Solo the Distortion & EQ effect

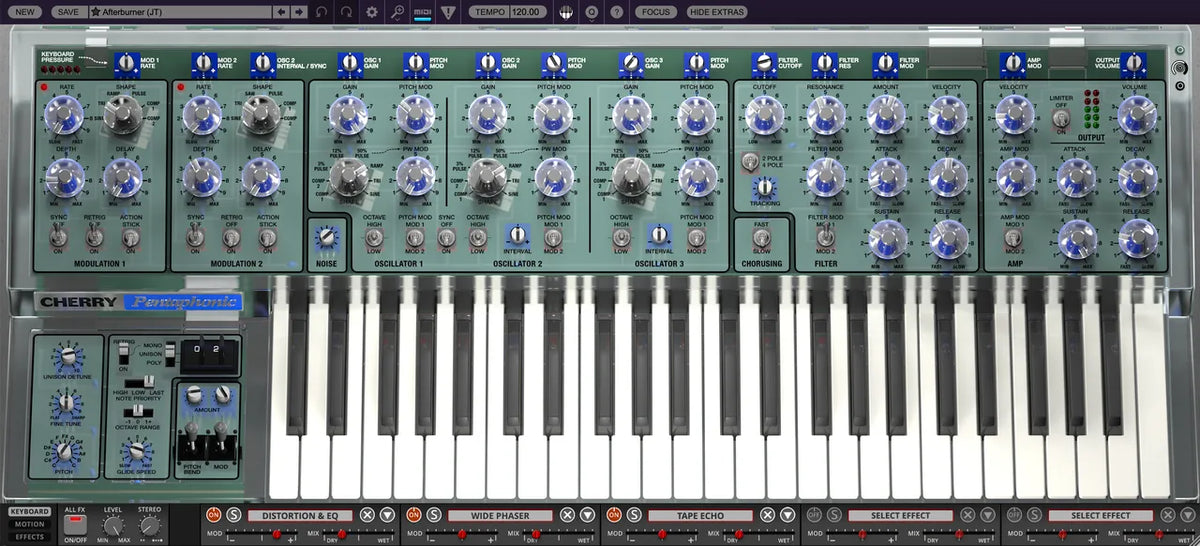(x=234, y=515)
